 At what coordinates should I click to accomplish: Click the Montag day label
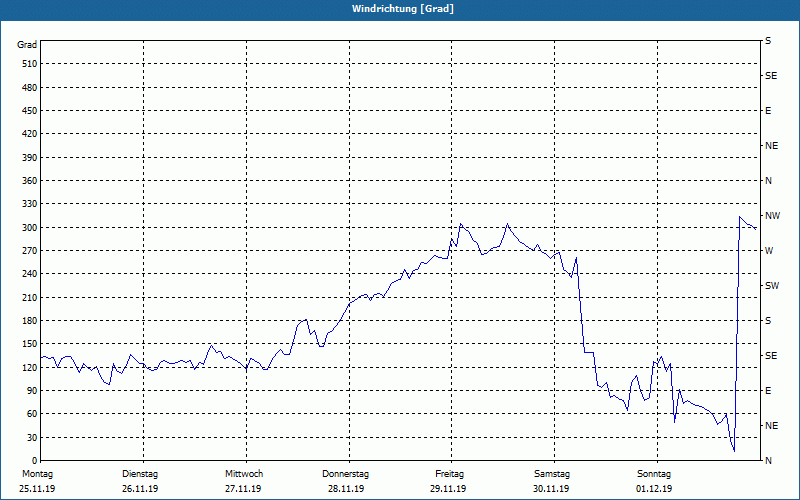pyautogui.click(x=37, y=474)
